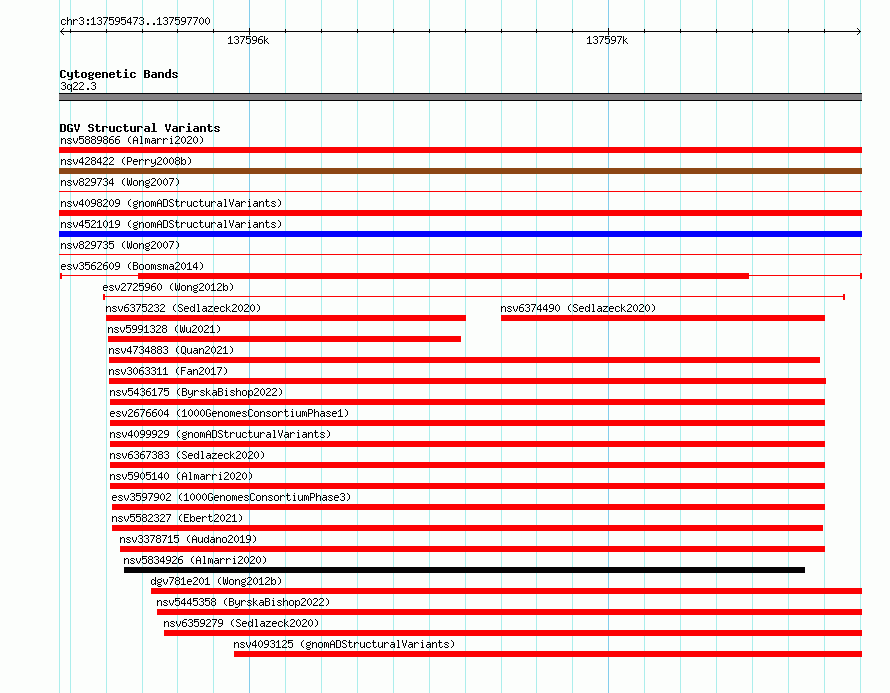
Task: Open nsv4098209 gnomAD variant label
Action: click(x=171, y=203)
